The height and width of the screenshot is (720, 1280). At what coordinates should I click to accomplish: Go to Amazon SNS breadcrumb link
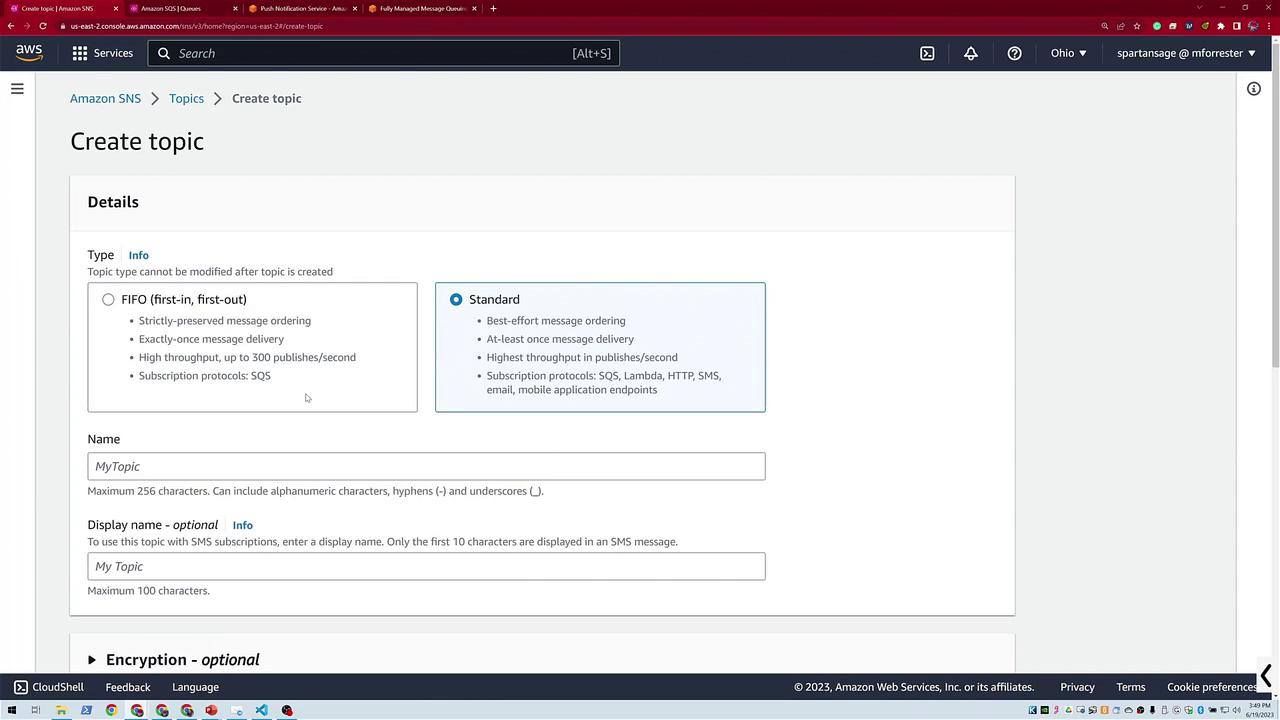click(x=105, y=98)
